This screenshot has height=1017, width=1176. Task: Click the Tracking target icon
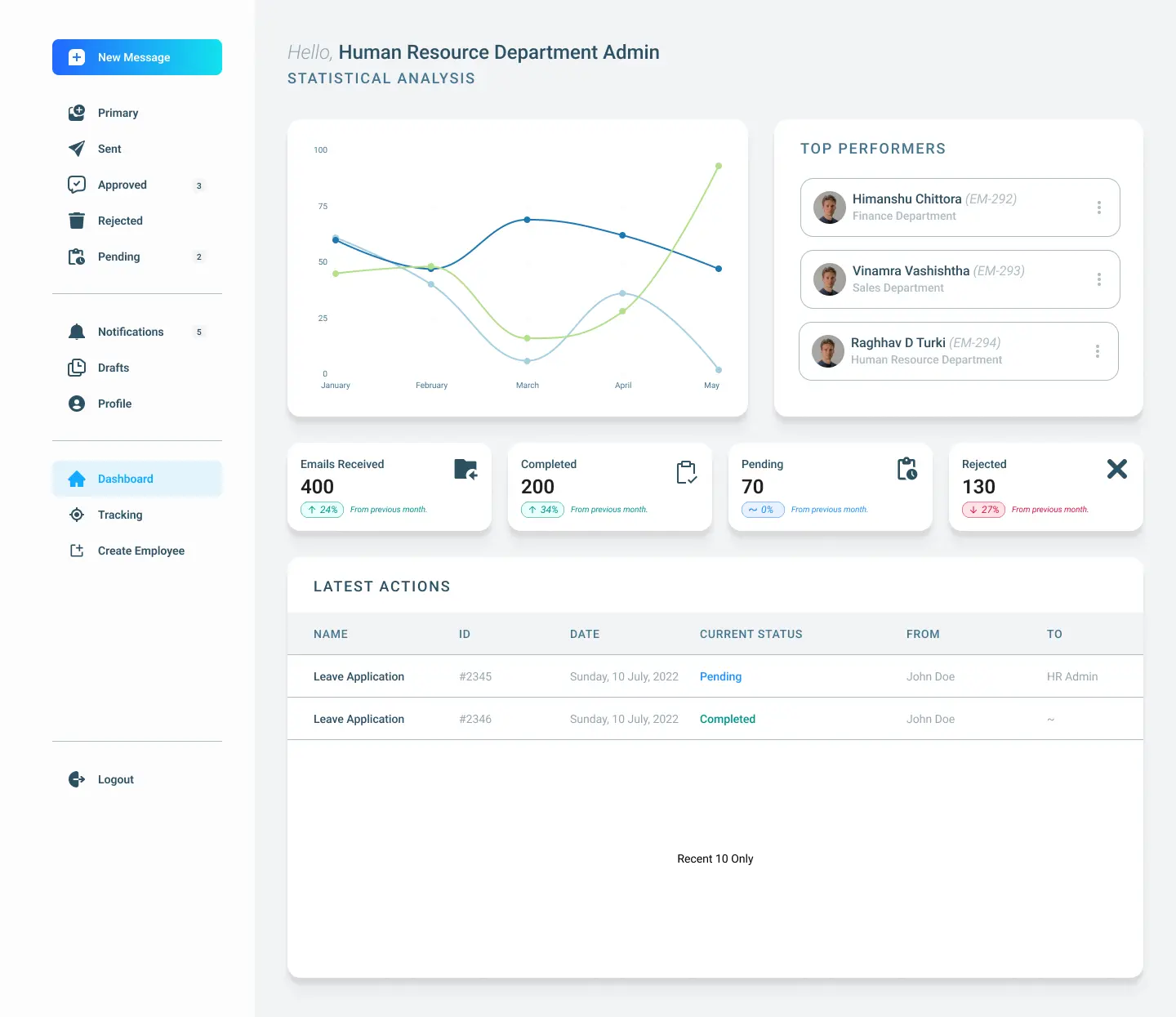(x=77, y=515)
